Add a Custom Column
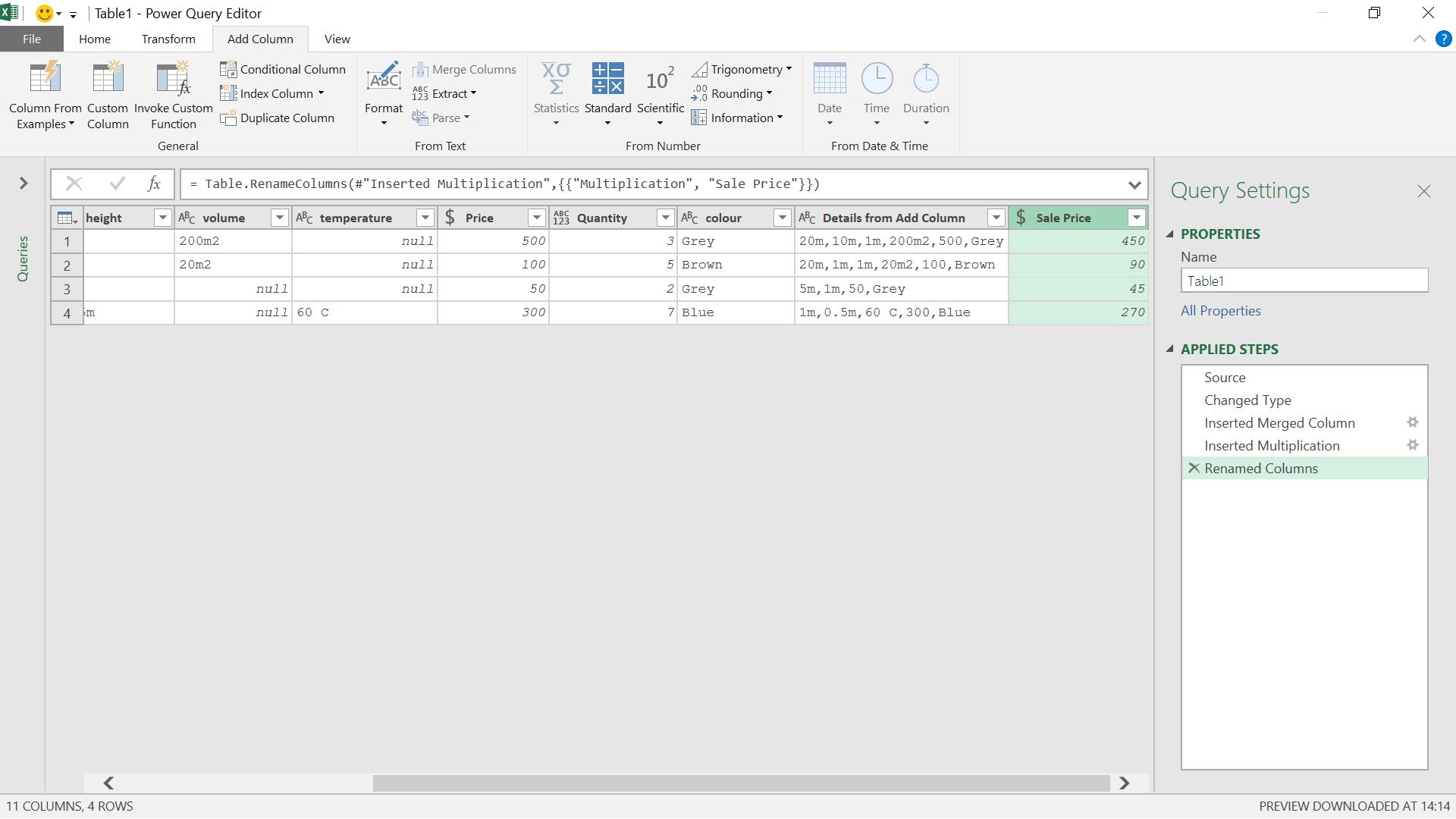Screen dimensions: 1456x819 pyautogui.click(x=108, y=95)
